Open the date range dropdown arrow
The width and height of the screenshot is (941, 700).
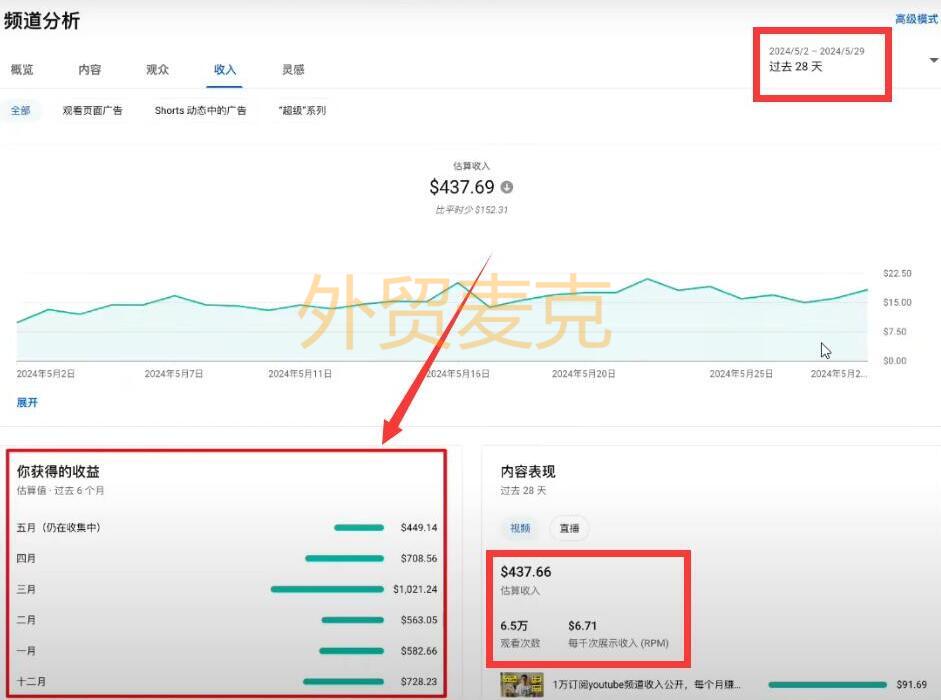(933, 60)
